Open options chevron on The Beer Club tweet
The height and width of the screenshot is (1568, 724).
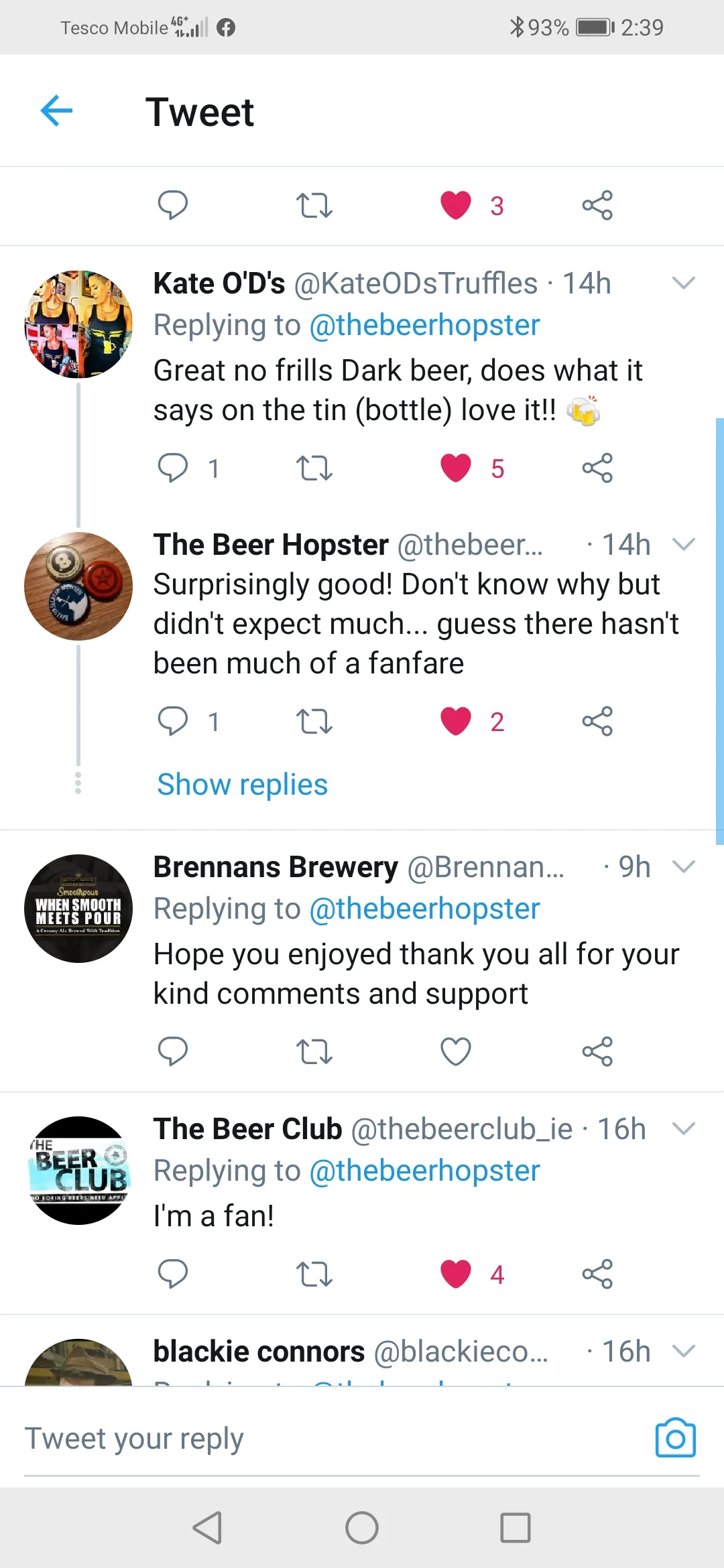coord(683,1129)
